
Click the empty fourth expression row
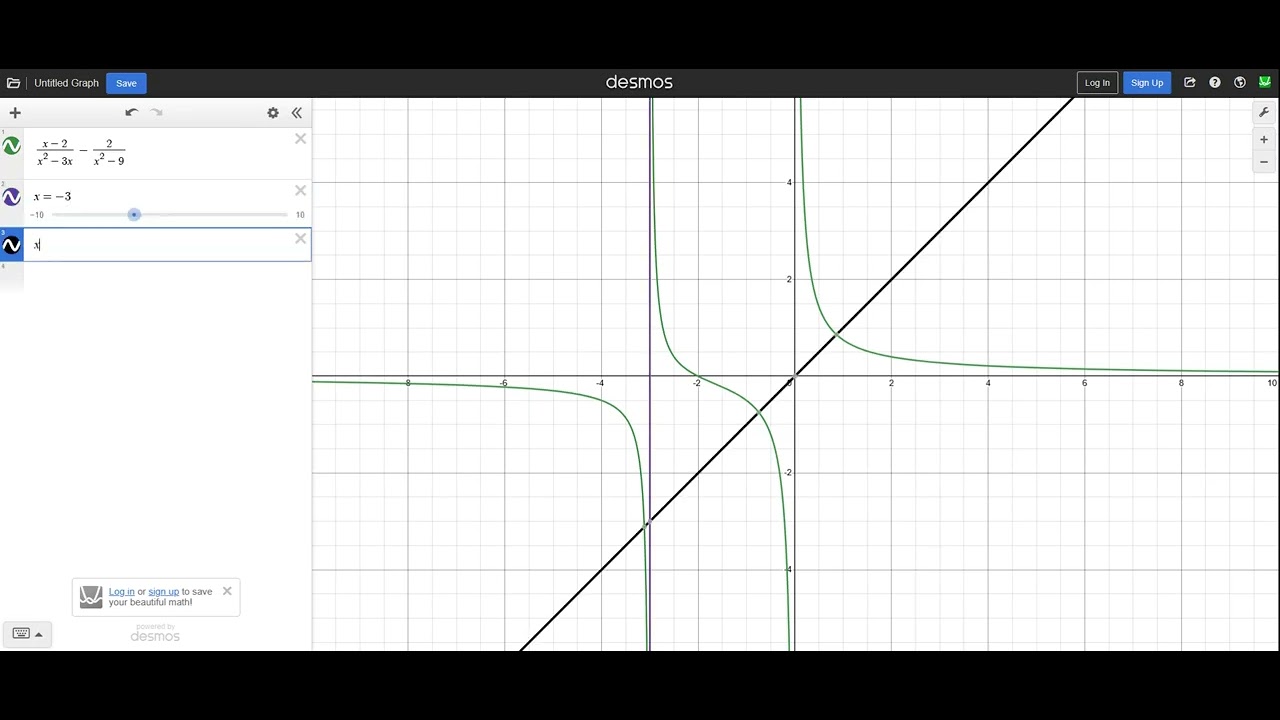coord(155,277)
